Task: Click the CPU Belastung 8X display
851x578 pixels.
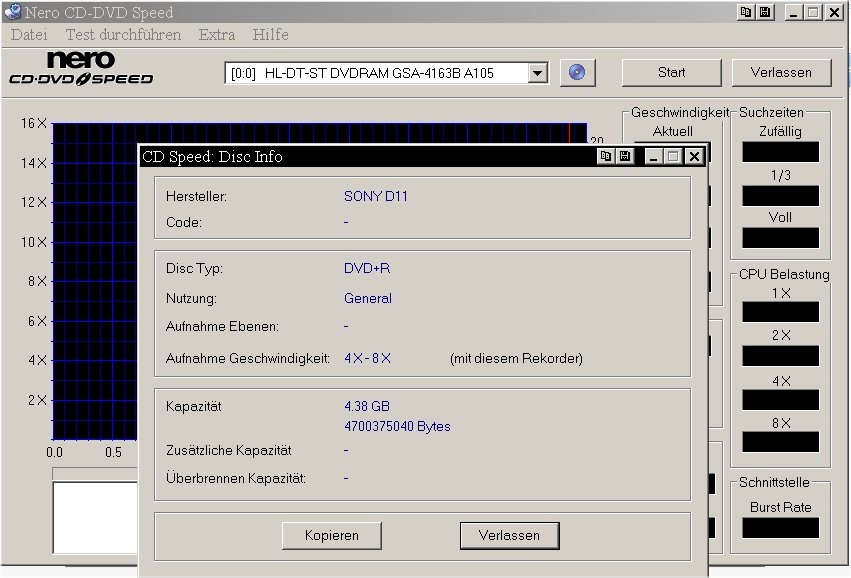Action: point(780,442)
